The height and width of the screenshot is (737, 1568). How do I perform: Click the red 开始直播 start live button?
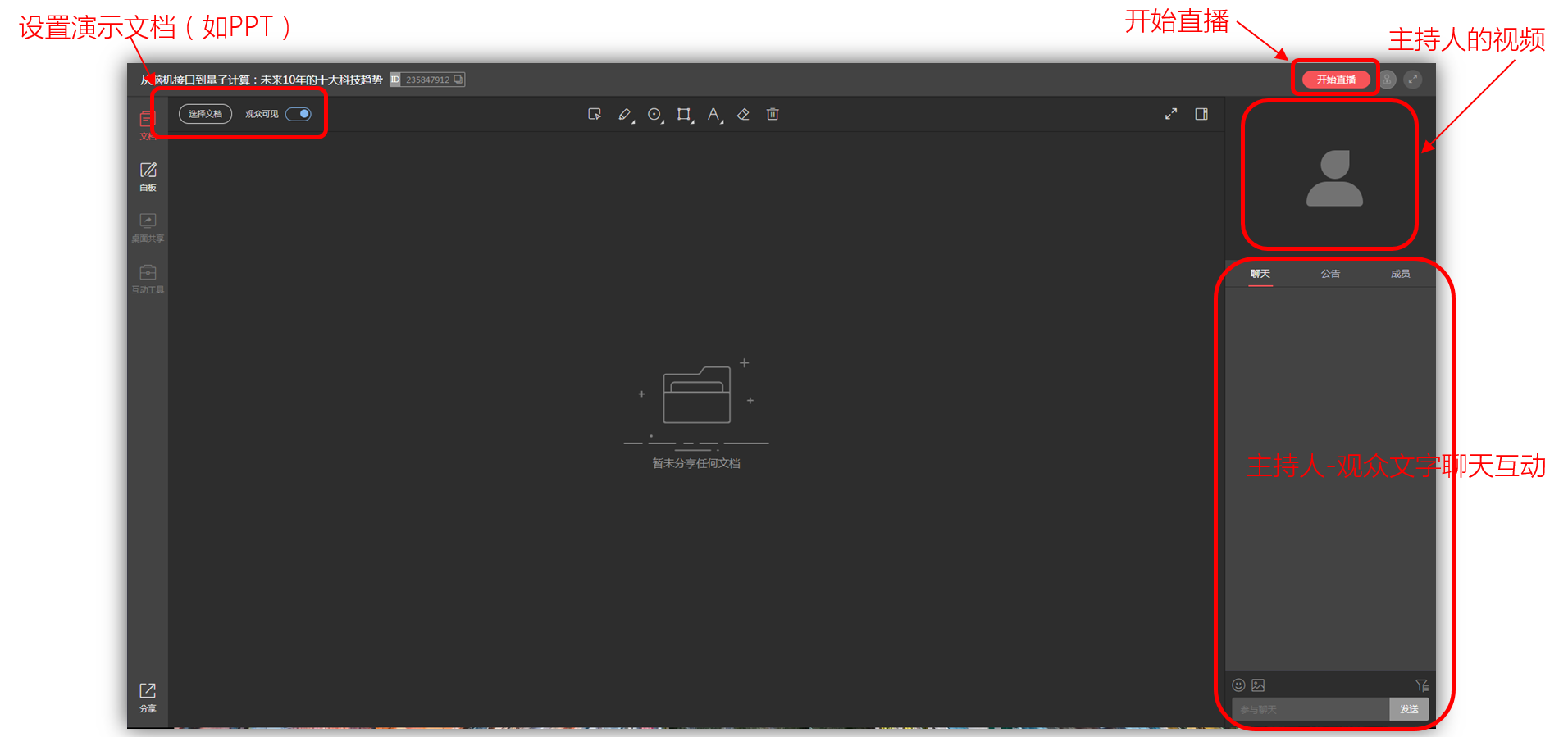1336,80
